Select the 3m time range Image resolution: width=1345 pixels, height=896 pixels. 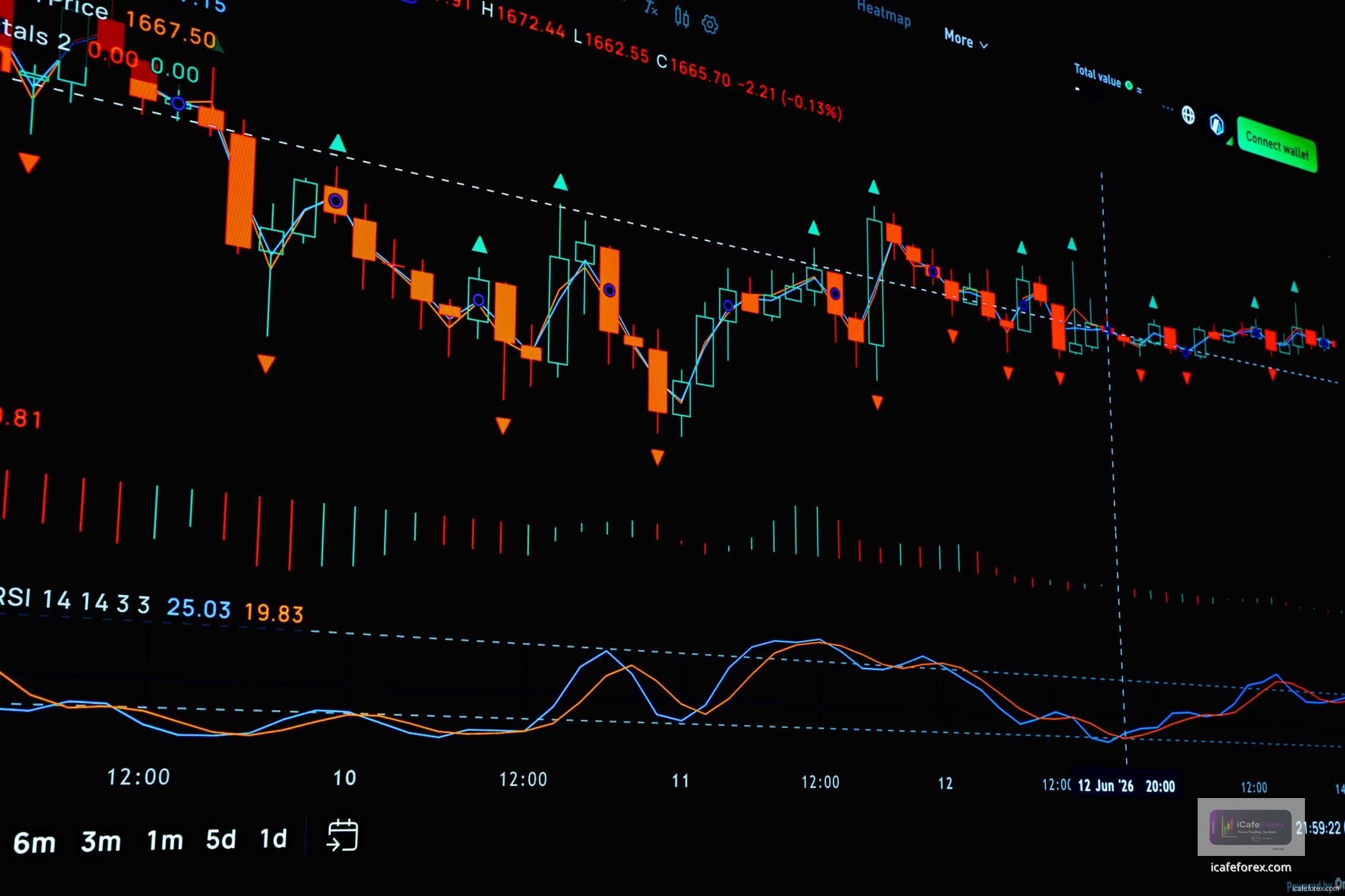click(x=101, y=842)
